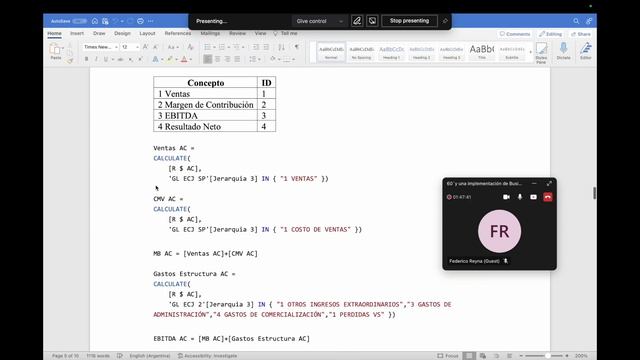Clear all formatting with the eraser A icon
This screenshot has width=640, height=360.
coord(190,47)
